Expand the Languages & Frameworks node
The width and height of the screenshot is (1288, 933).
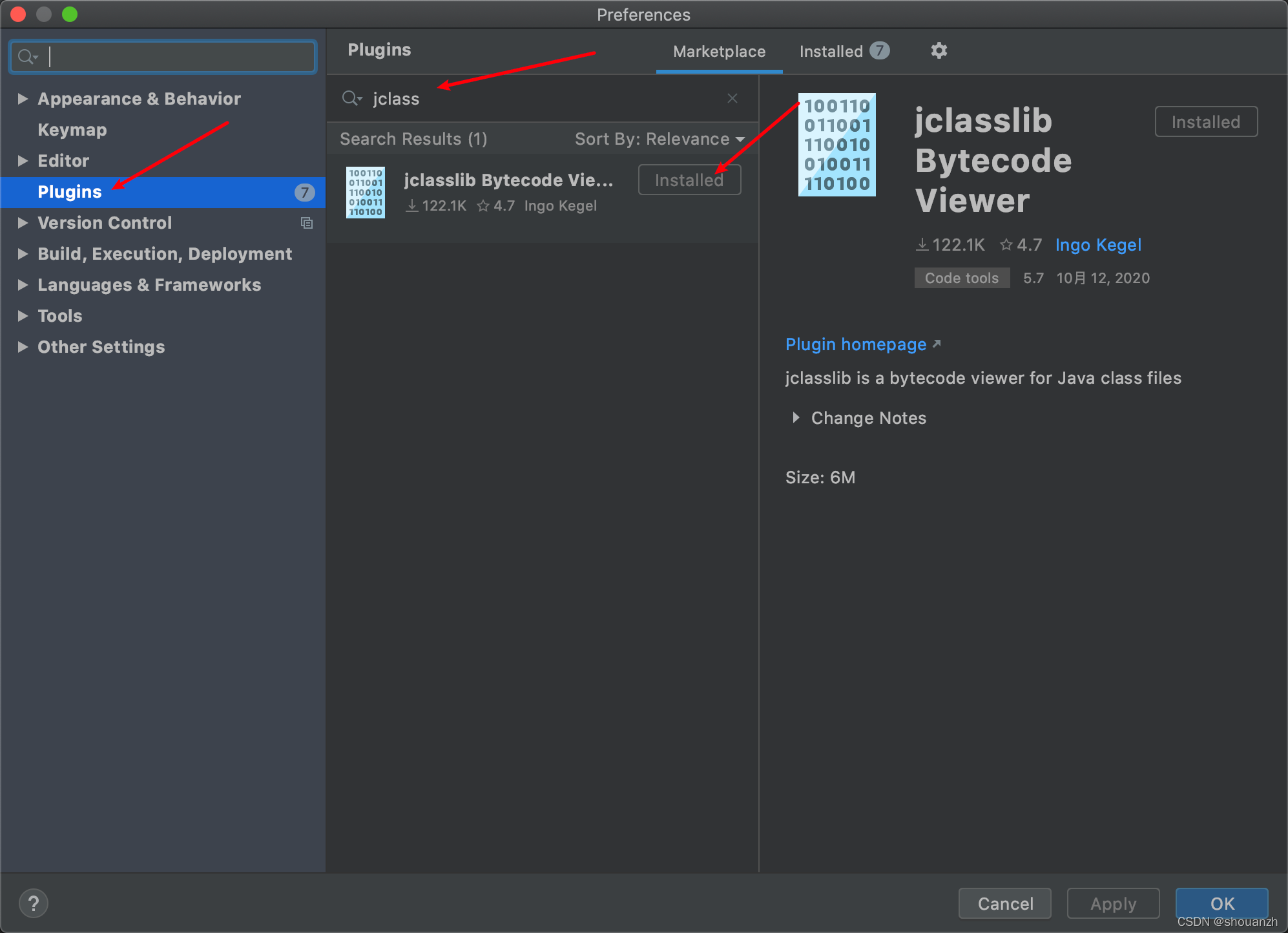[23, 285]
